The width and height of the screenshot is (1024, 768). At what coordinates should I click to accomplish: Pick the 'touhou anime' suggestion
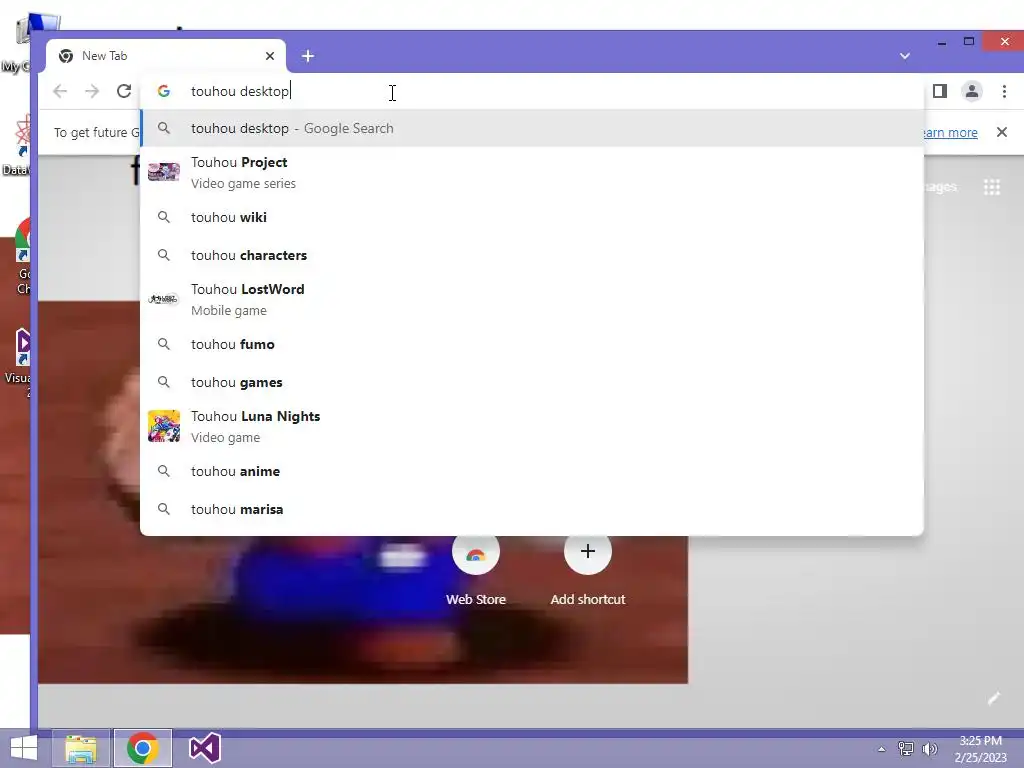pyautogui.click(x=532, y=472)
